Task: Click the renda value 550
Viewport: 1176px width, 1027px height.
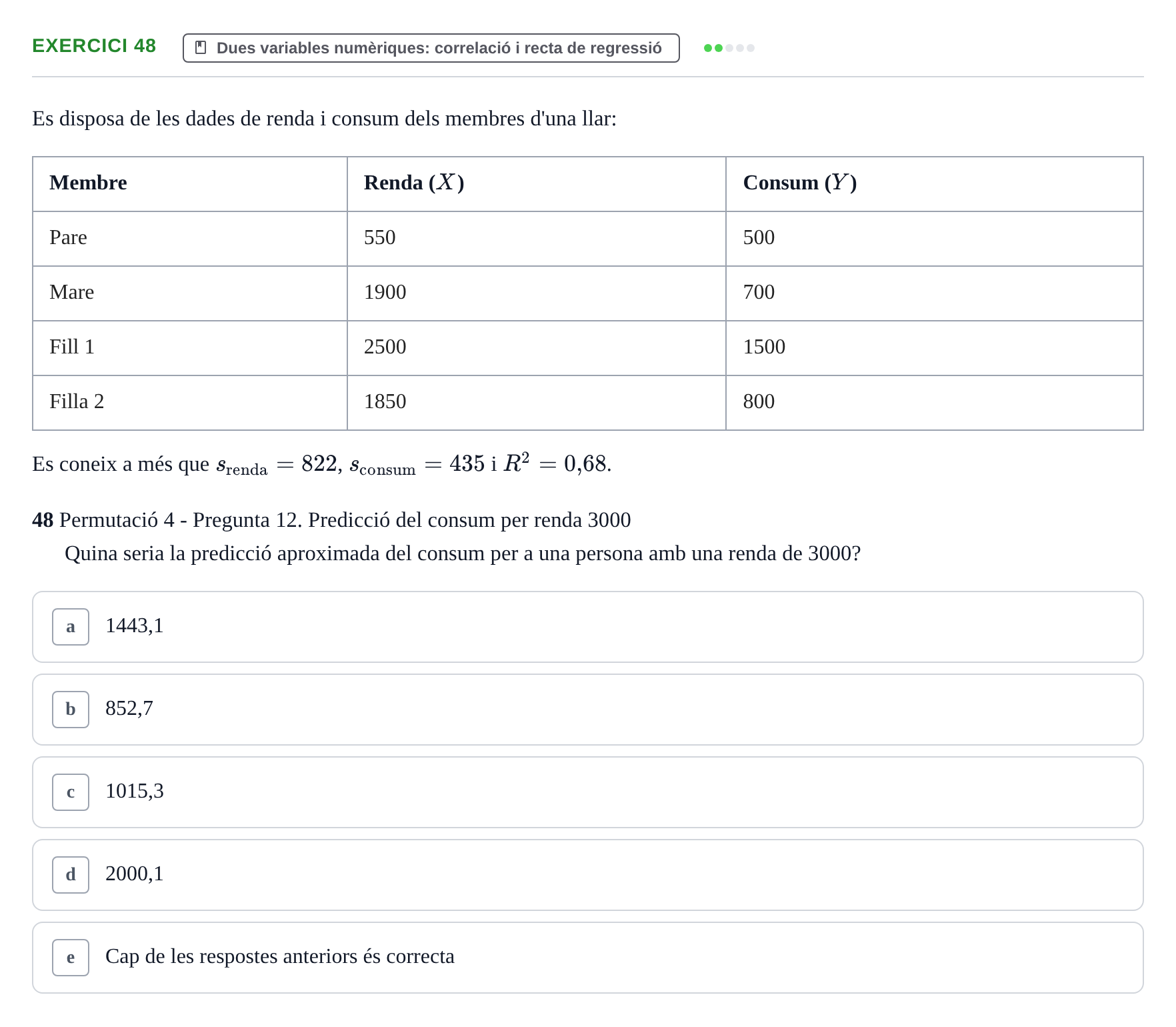Action: coord(380,237)
